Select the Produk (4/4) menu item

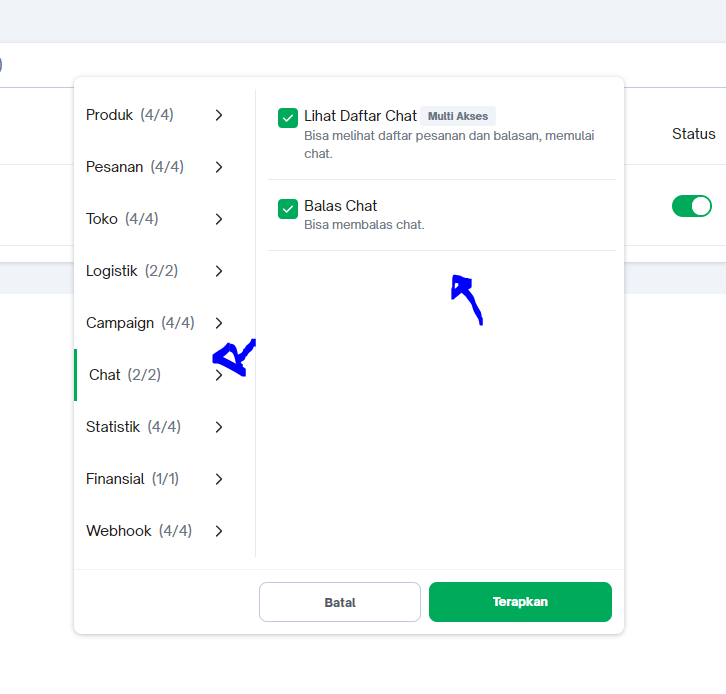tap(130, 115)
